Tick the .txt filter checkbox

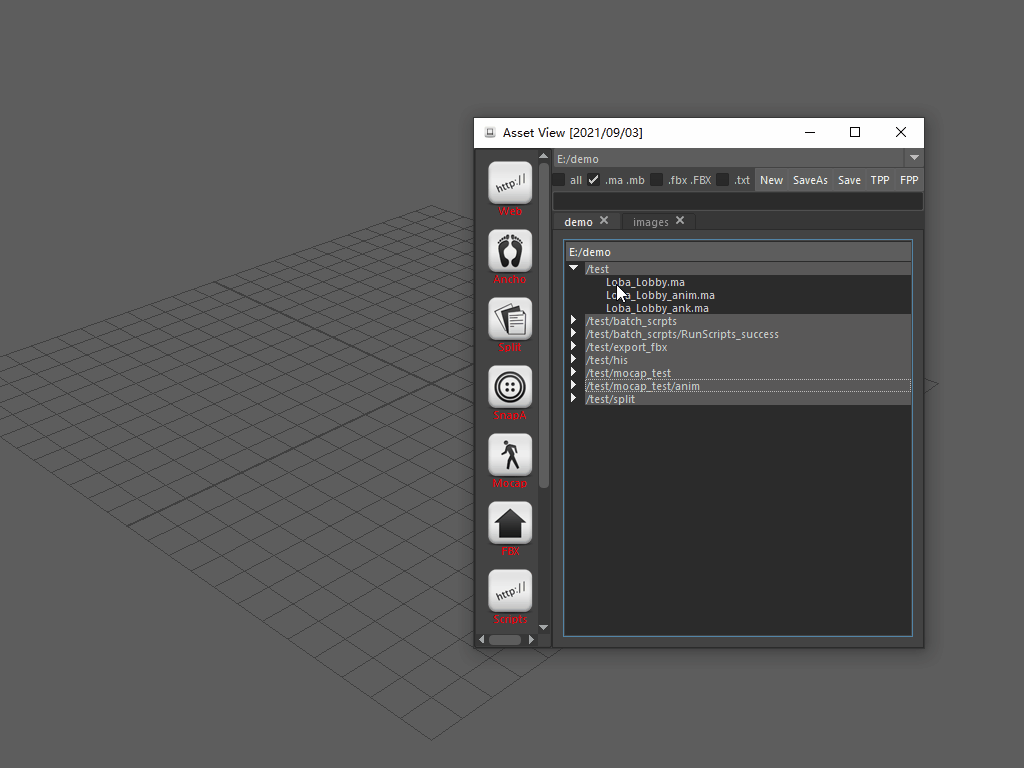click(723, 180)
